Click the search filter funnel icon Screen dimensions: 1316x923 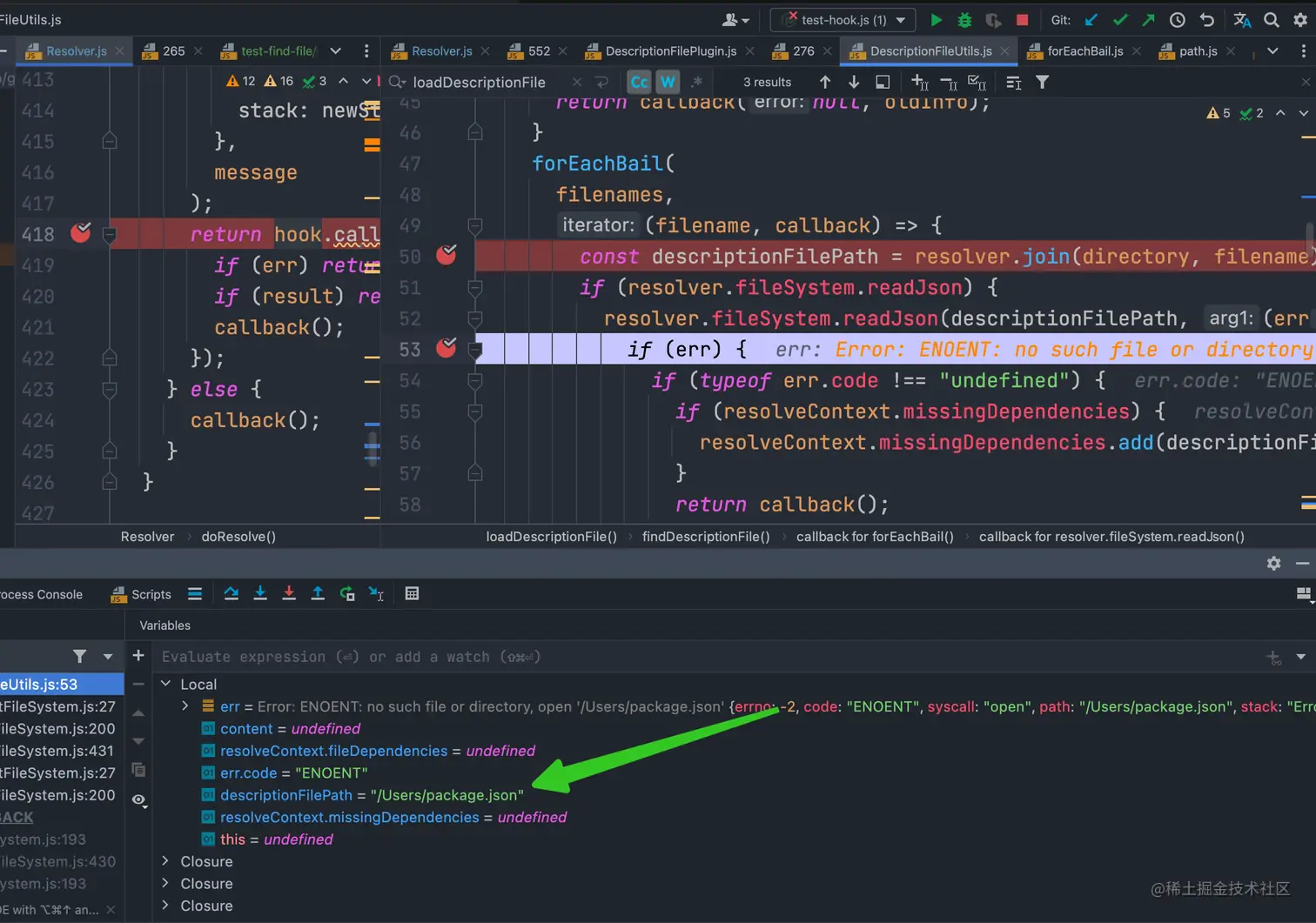[1042, 82]
